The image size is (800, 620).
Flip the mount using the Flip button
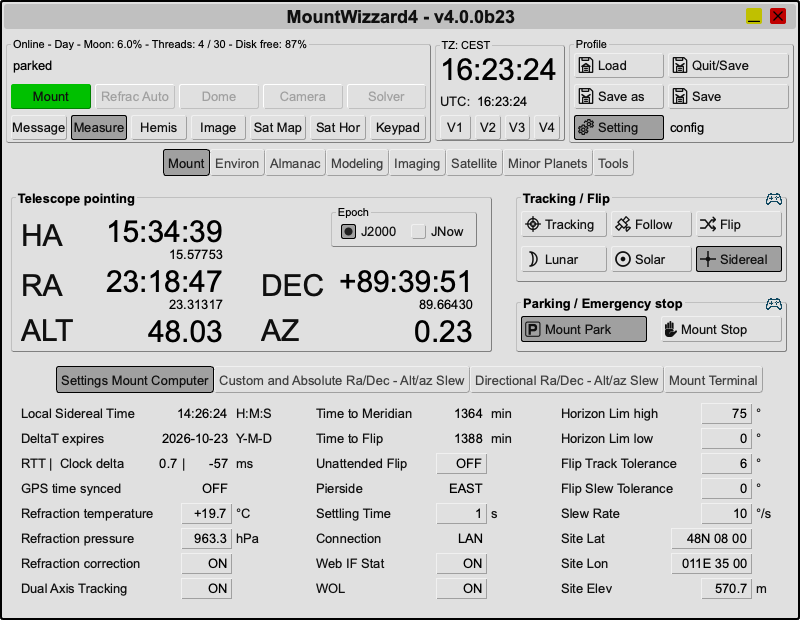point(738,225)
